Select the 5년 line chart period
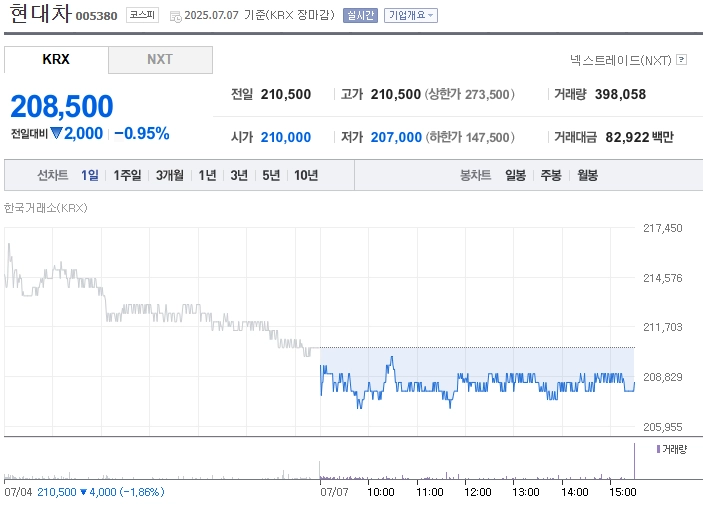Viewport: 703px width, 505px height. [271, 175]
